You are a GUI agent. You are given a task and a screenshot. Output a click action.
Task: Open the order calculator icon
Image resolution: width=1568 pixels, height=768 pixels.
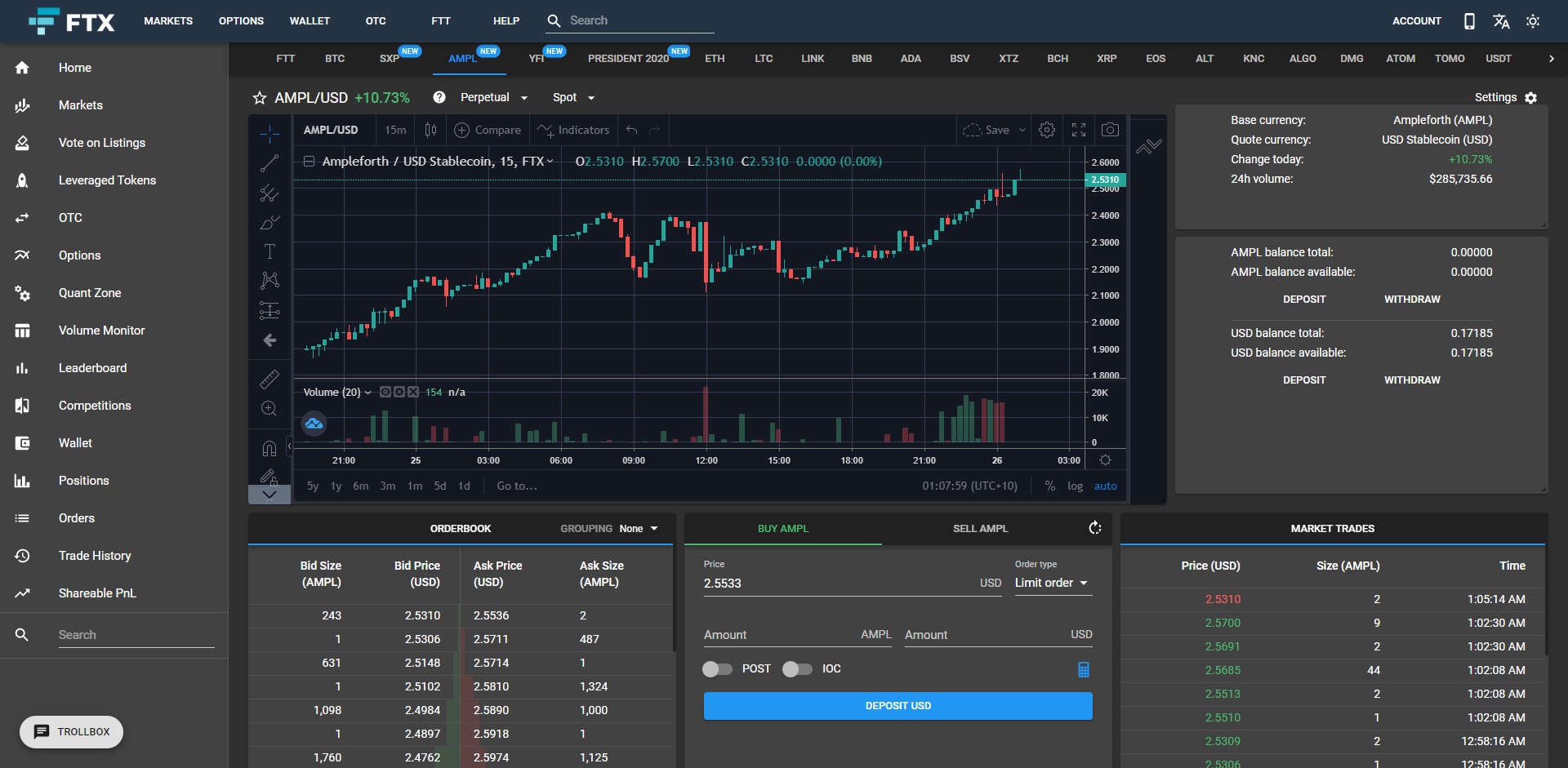(1084, 670)
